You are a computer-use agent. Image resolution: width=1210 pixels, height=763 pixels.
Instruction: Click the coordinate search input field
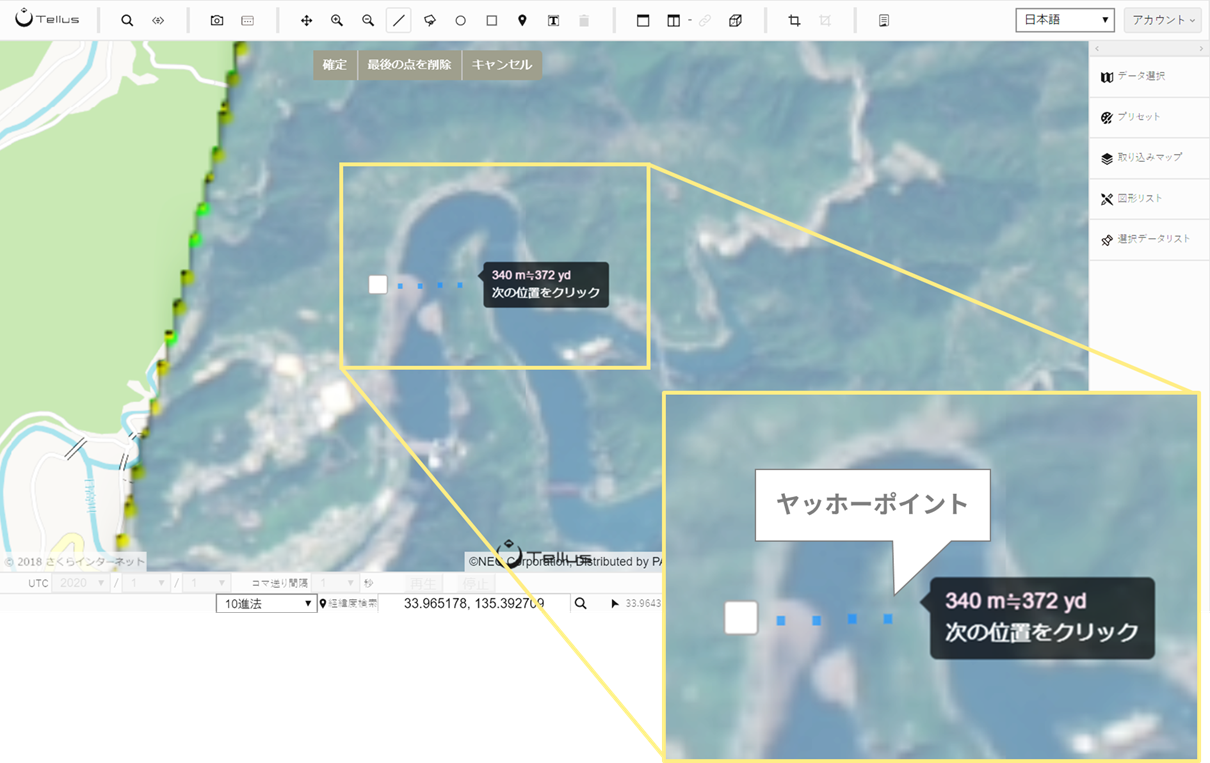[x=474, y=604]
